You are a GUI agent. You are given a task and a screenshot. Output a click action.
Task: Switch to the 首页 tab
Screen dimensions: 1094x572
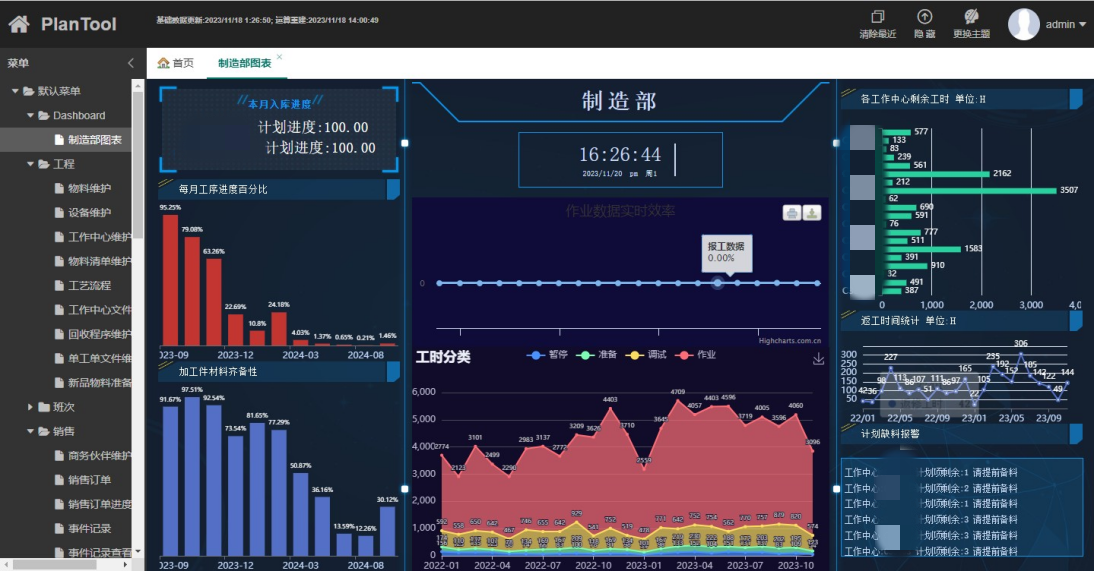tap(176, 63)
